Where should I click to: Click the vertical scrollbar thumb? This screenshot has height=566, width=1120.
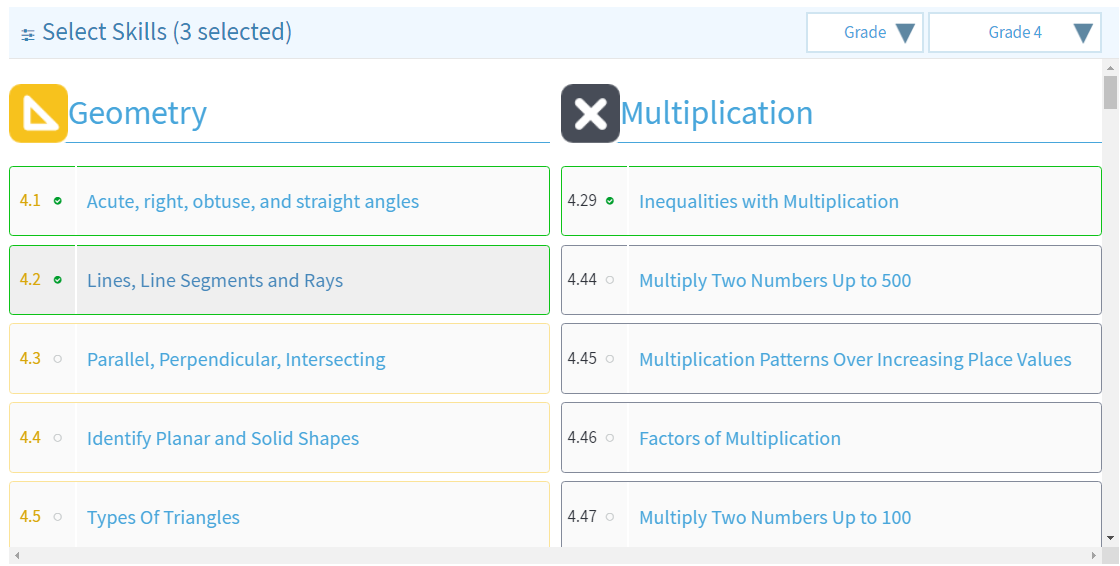(1110, 92)
